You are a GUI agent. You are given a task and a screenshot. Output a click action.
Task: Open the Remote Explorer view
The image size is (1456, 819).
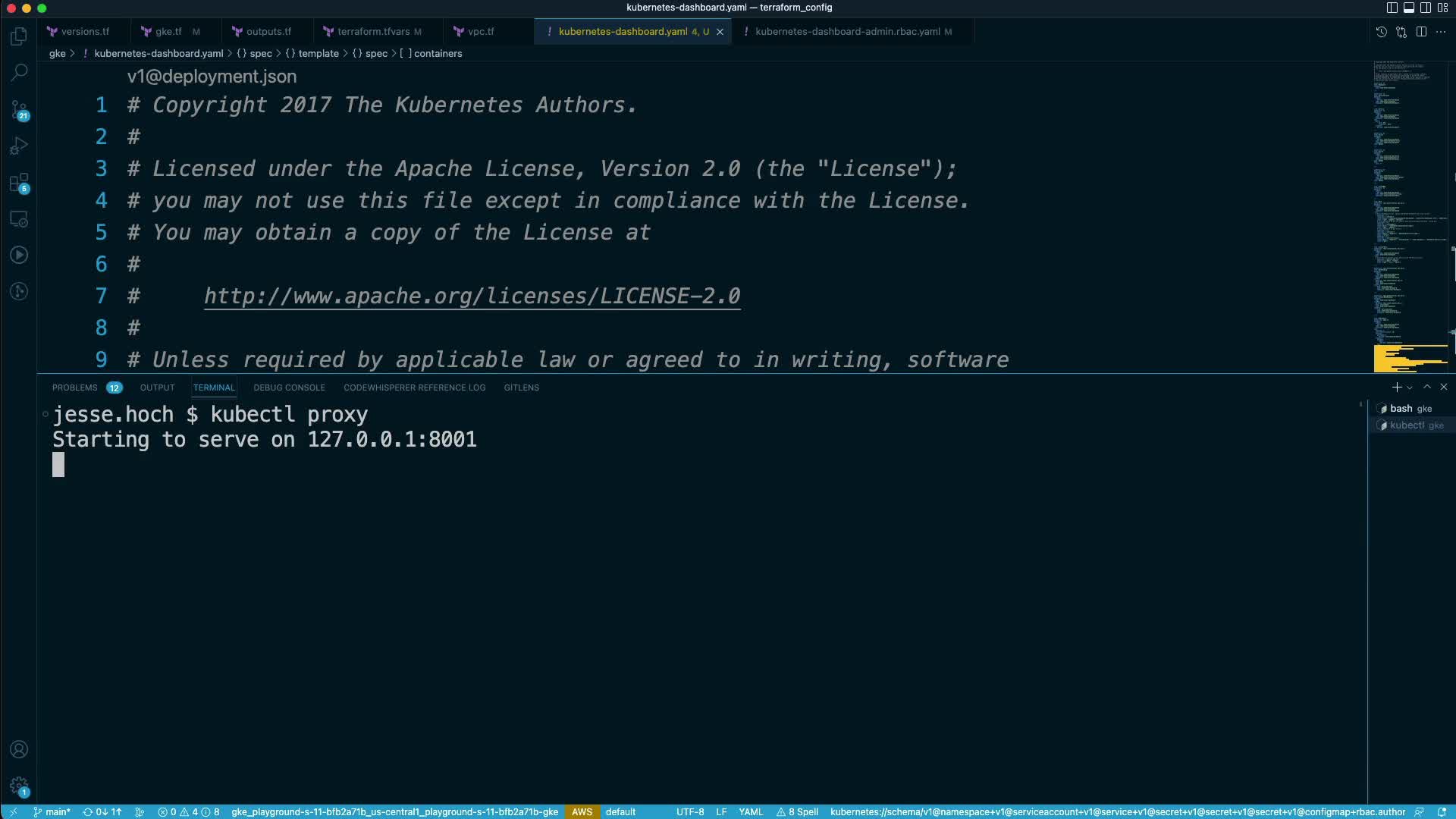pos(19,219)
